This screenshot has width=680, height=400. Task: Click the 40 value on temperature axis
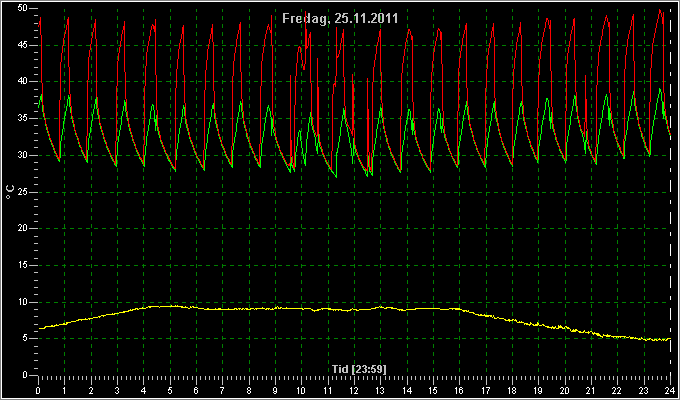[23, 81]
